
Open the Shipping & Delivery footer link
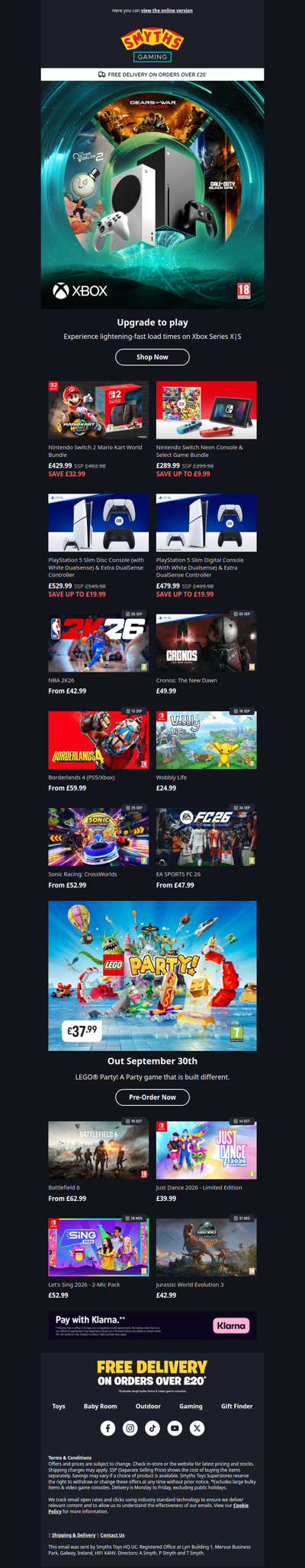pyautogui.click(x=73, y=1534)
